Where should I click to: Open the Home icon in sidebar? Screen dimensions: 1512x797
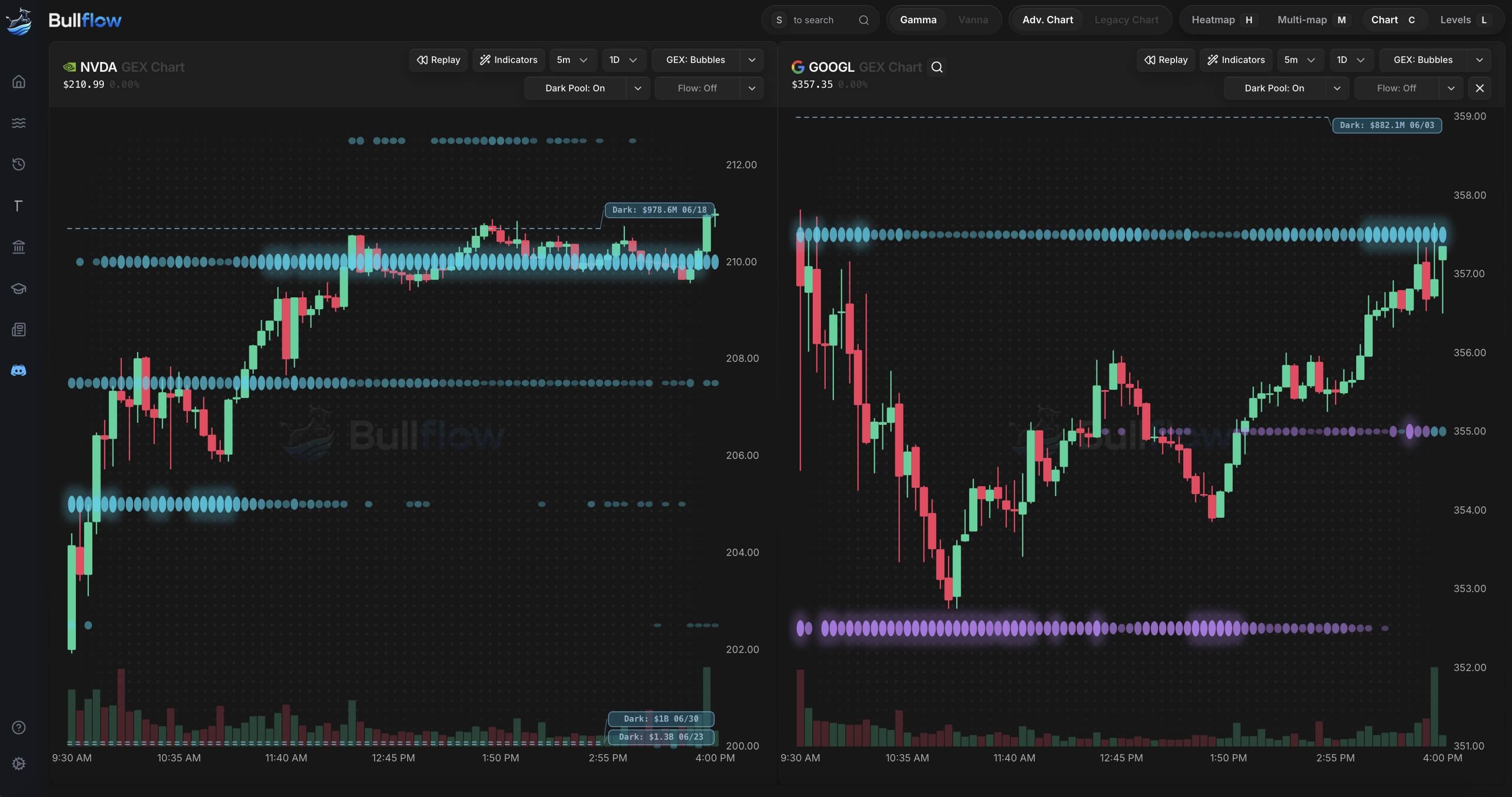[x=19, y=81]
